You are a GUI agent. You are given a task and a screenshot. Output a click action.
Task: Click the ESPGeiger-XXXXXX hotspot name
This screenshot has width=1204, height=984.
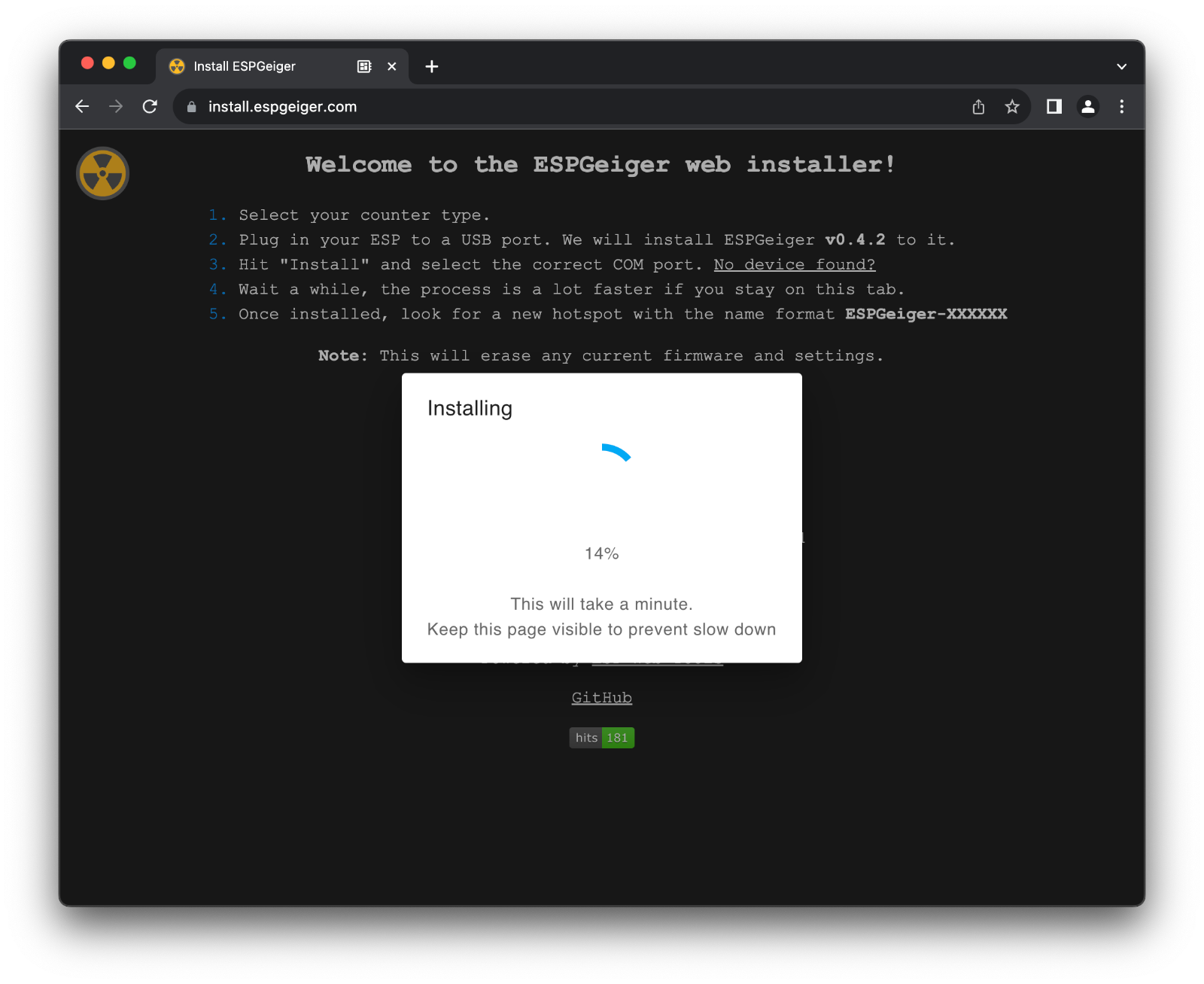pos(926,315)
